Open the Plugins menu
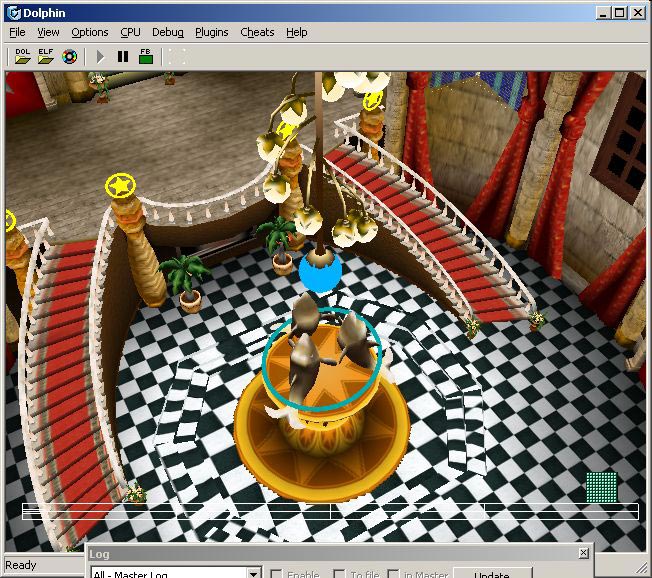The image size is (652, 578). [212, 32]
